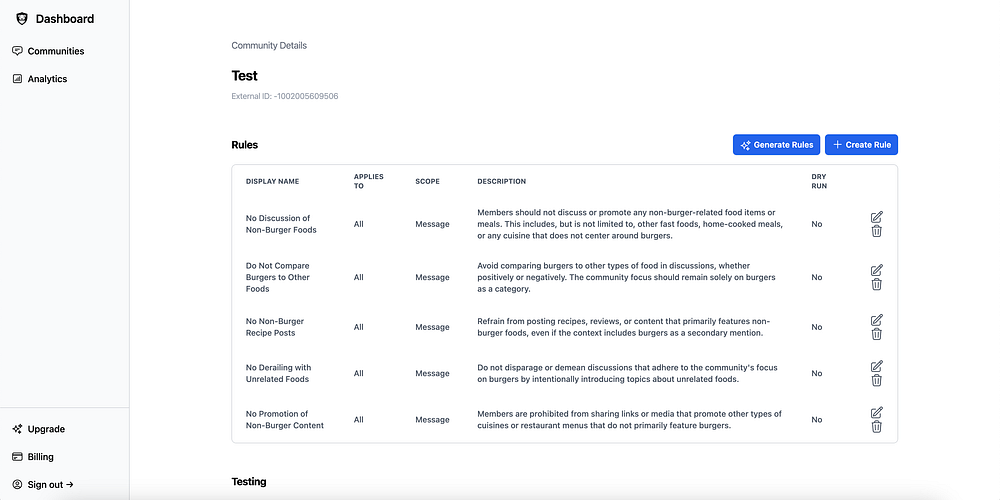The image size is (1000, 500).
Task: Delete the Do Not Compare Burgers rule
Action: [x=877, y=284]
